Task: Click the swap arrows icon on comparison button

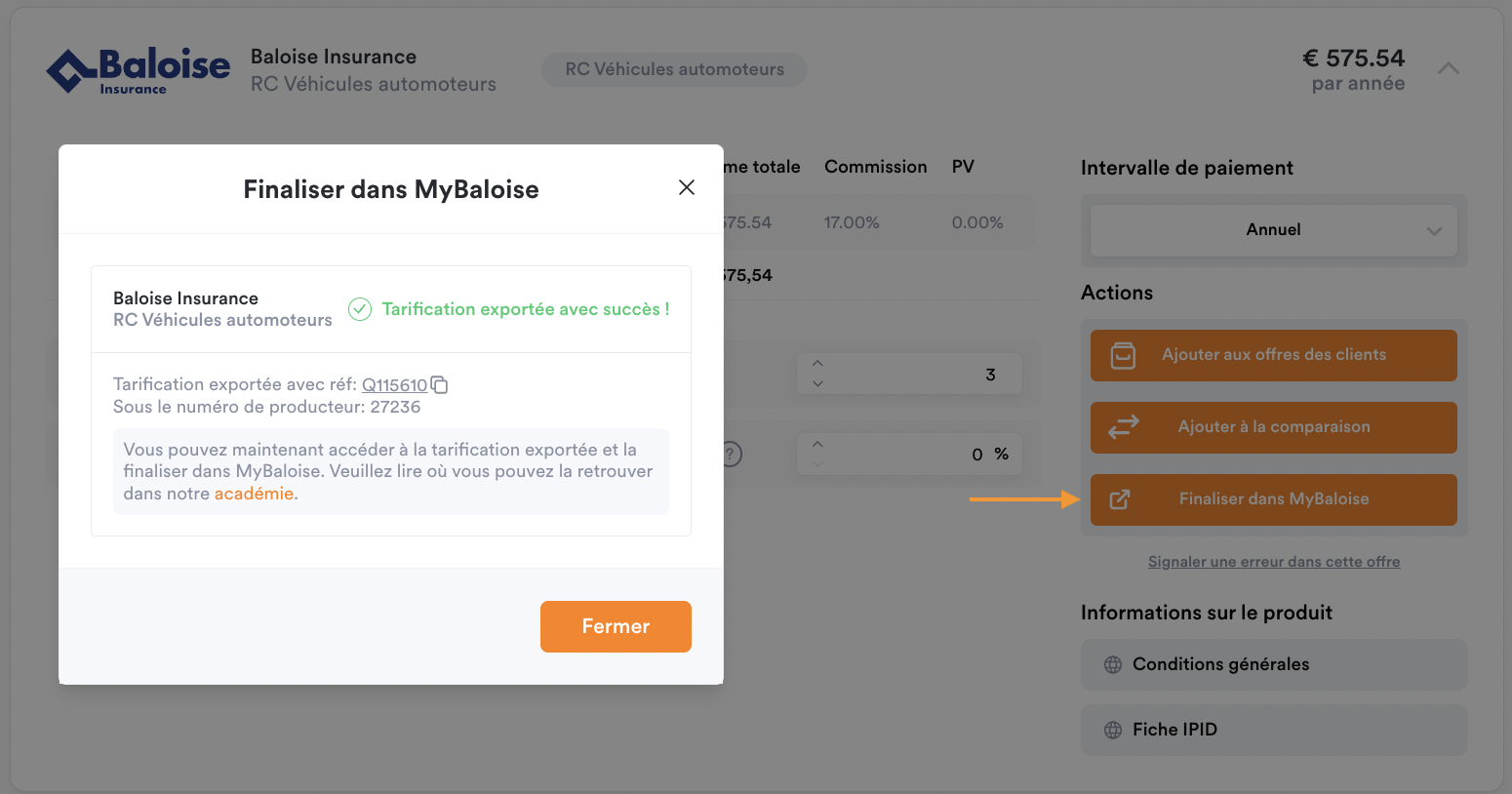Action: pyautogui.click(x=1123, y=427)
